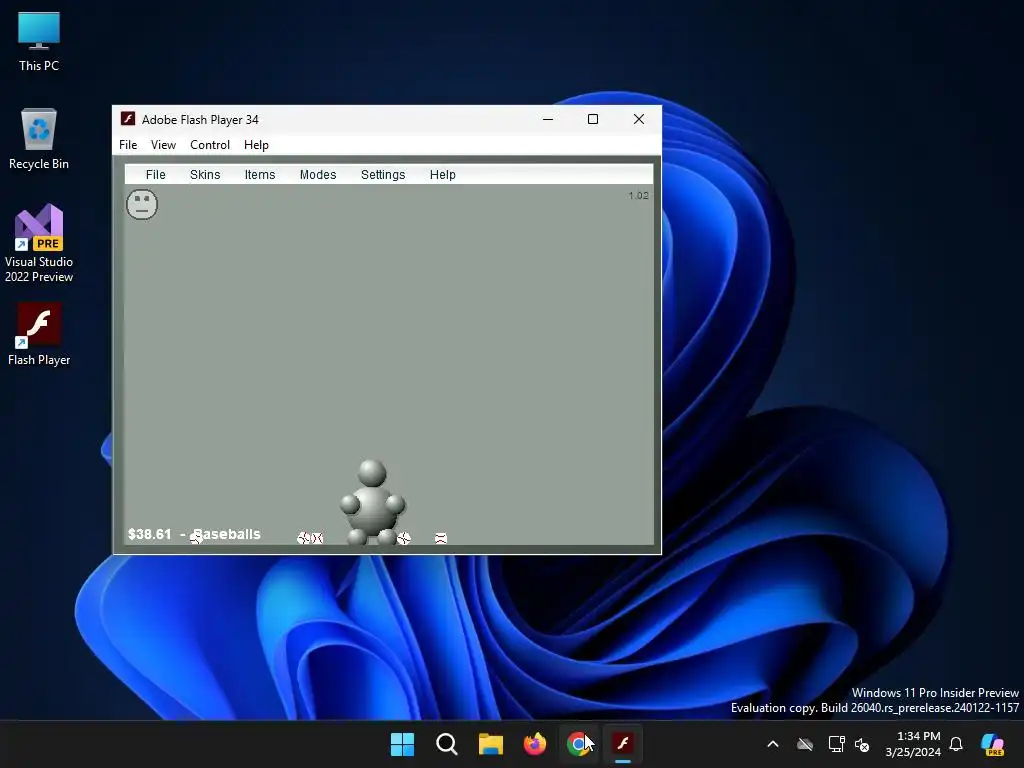Select This PC desktop icon
Screen dimensions: 1024x768
pos(39,41)
